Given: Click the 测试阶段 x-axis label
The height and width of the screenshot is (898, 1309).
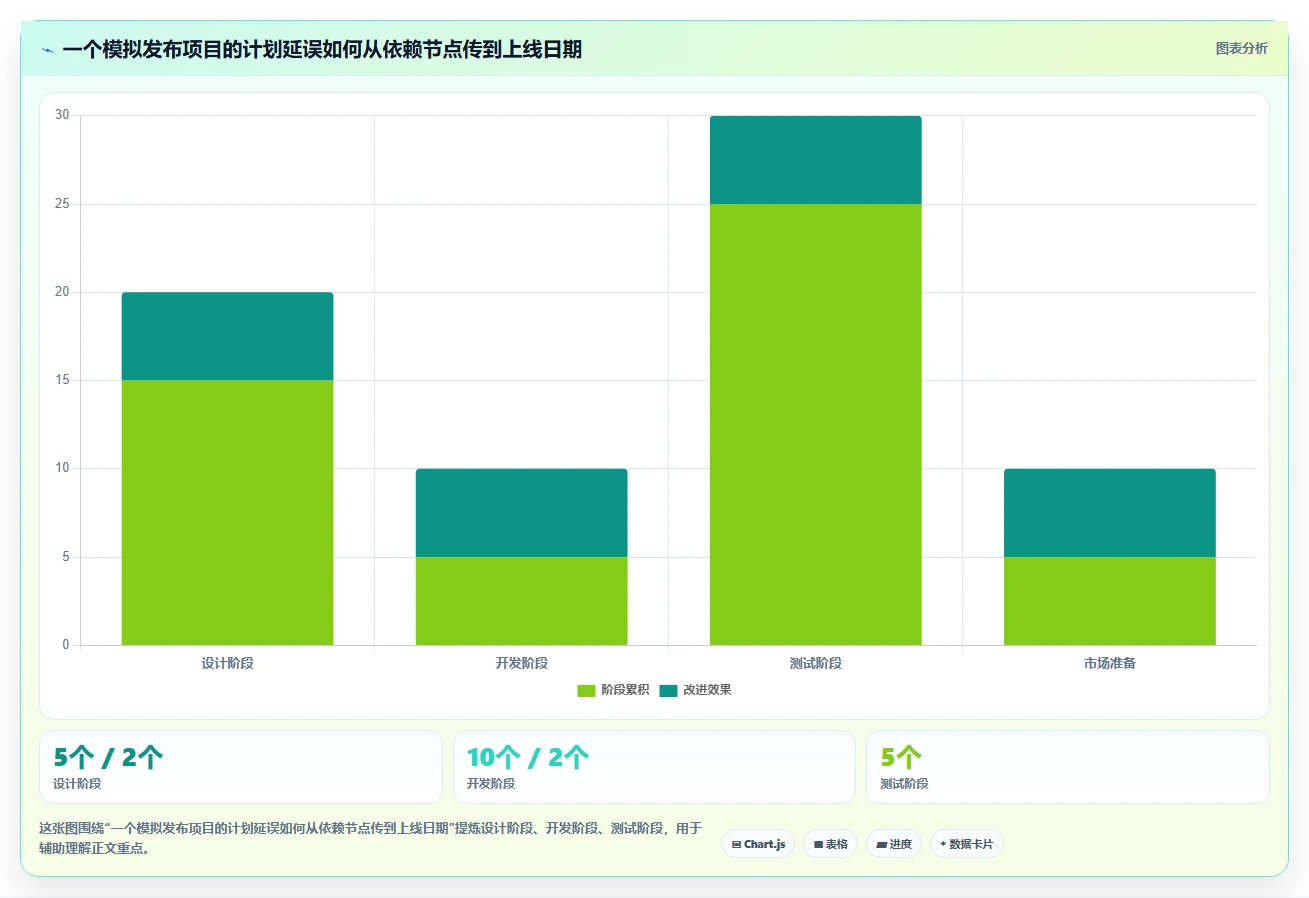Looking at the screenshot, I should tap(815, 663).
